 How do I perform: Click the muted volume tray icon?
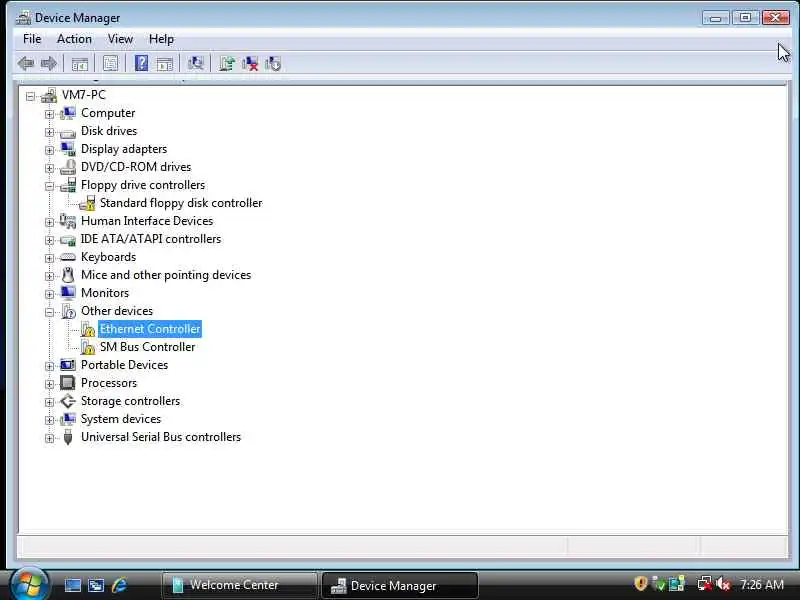click(723, 584)
